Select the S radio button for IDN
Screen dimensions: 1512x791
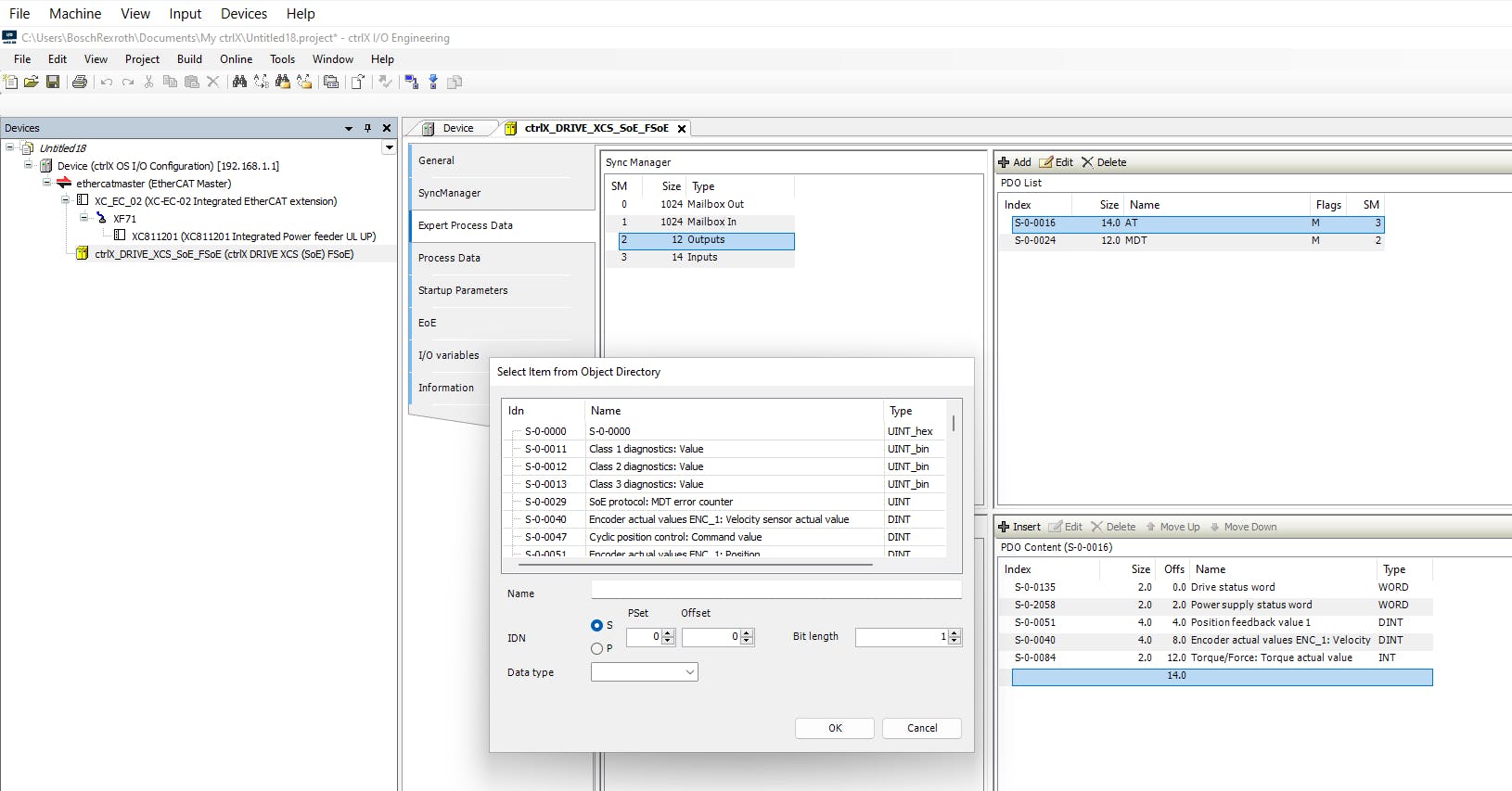click(596, 626)
